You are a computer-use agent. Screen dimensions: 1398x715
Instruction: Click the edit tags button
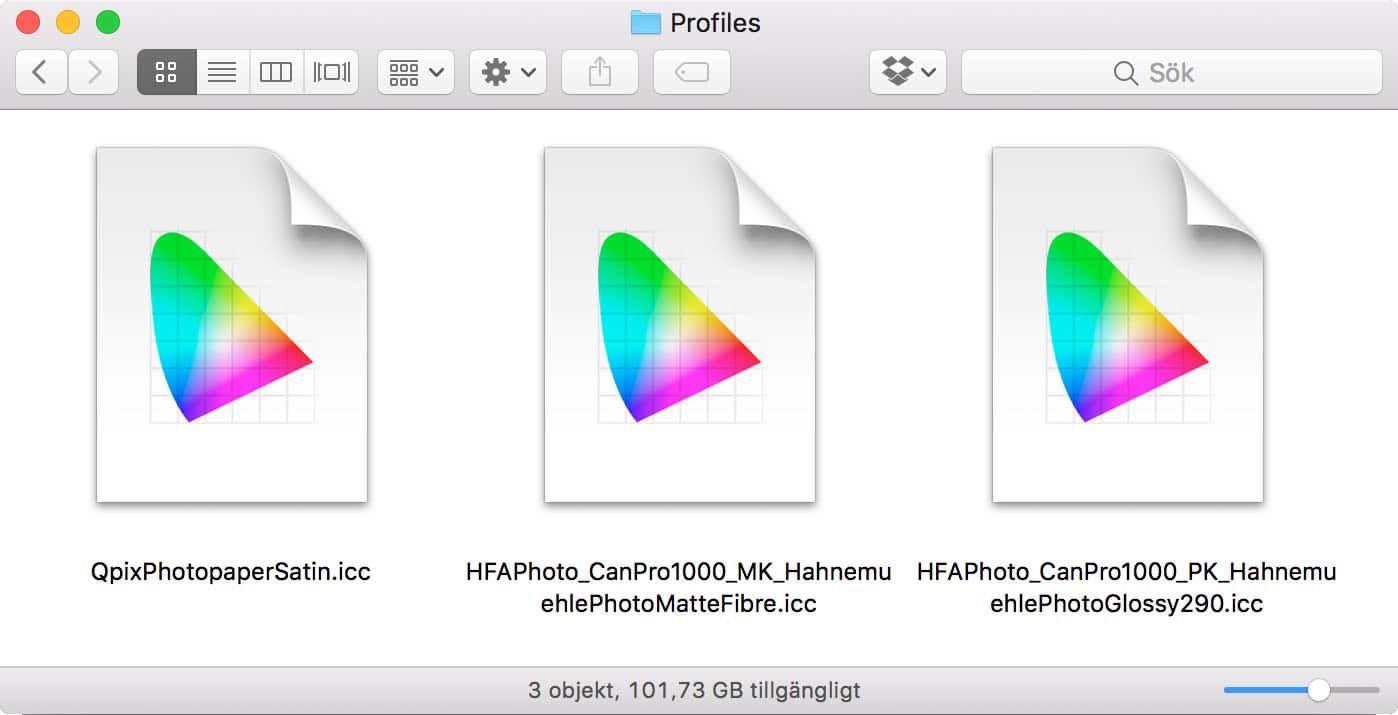(x=692, y=72)
